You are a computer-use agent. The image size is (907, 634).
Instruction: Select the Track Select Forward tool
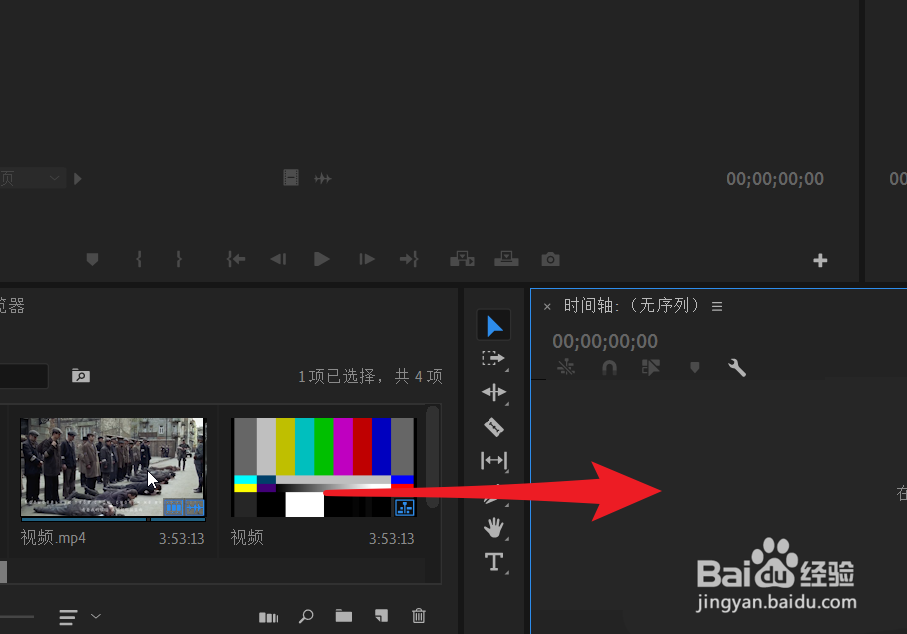click(493, 359)
